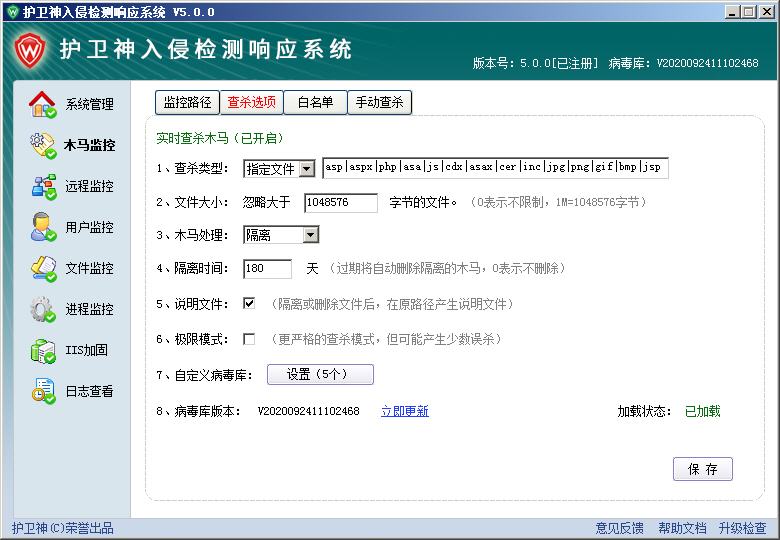
Task: Open the 帮助文档 link
Action: pos(682,528)
